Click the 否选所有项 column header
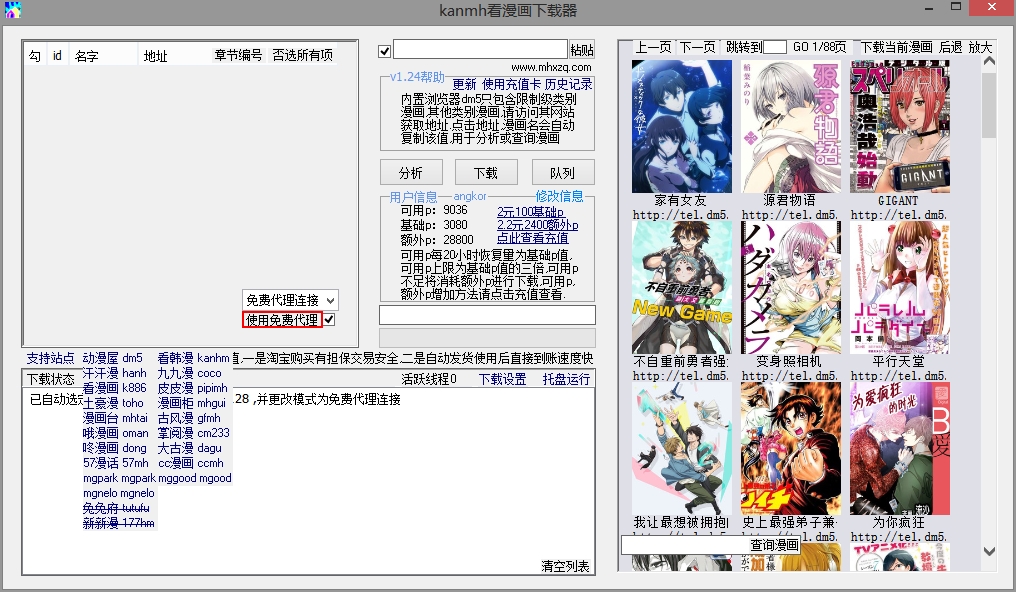The image size is (1016, 592). (303, 55)
